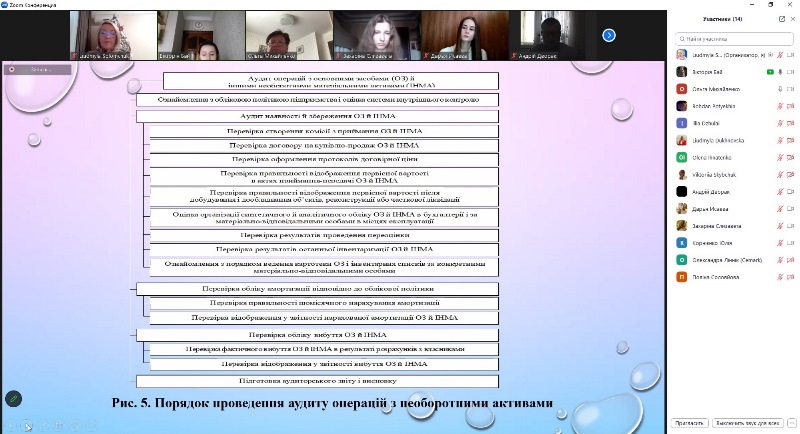
Task: Select avatar of Поліна Соловйова in list
Action: pyautogui.click(x=682, y=277)
